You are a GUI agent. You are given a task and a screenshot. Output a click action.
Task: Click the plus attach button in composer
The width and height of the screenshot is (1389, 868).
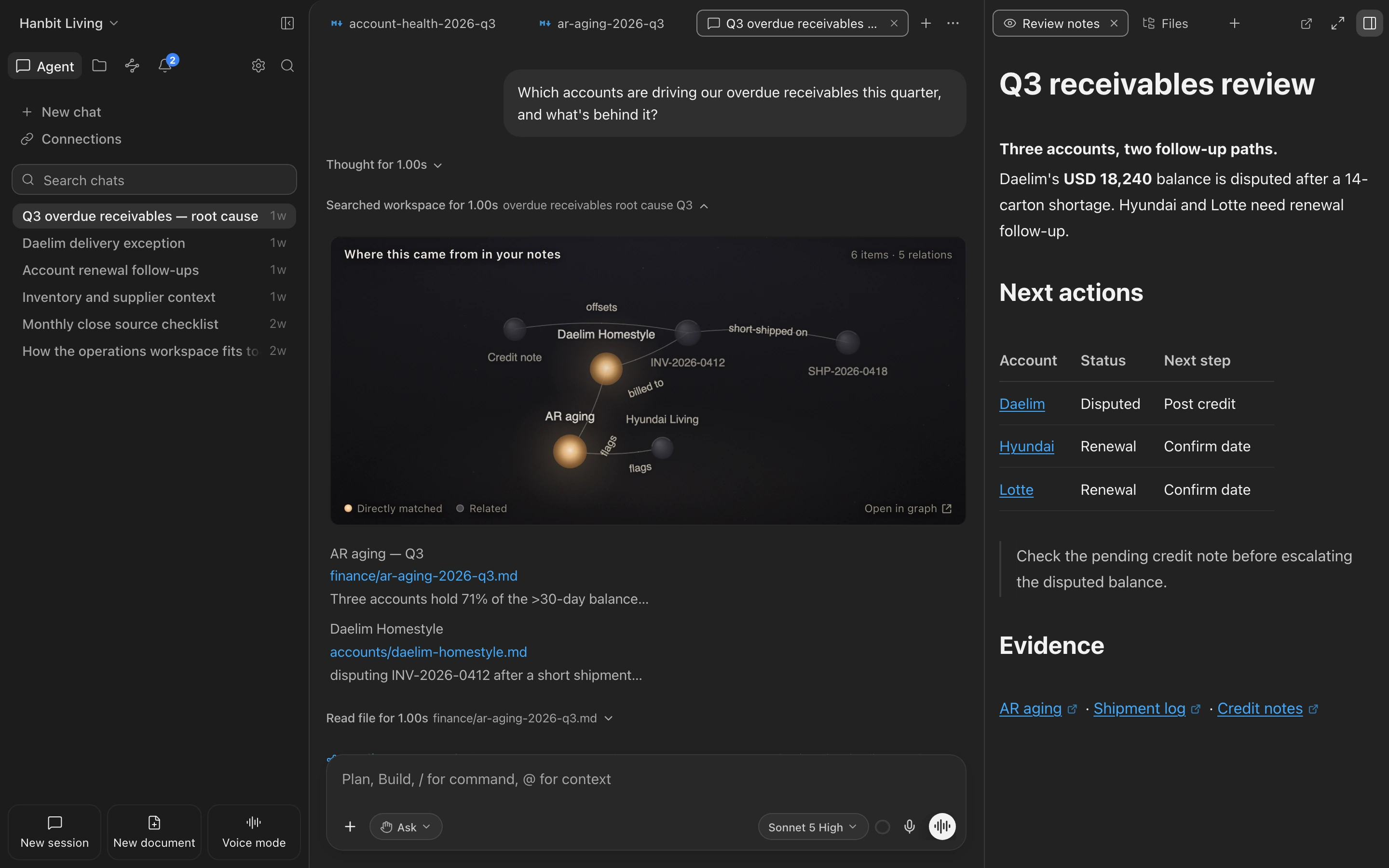[350, 827]
